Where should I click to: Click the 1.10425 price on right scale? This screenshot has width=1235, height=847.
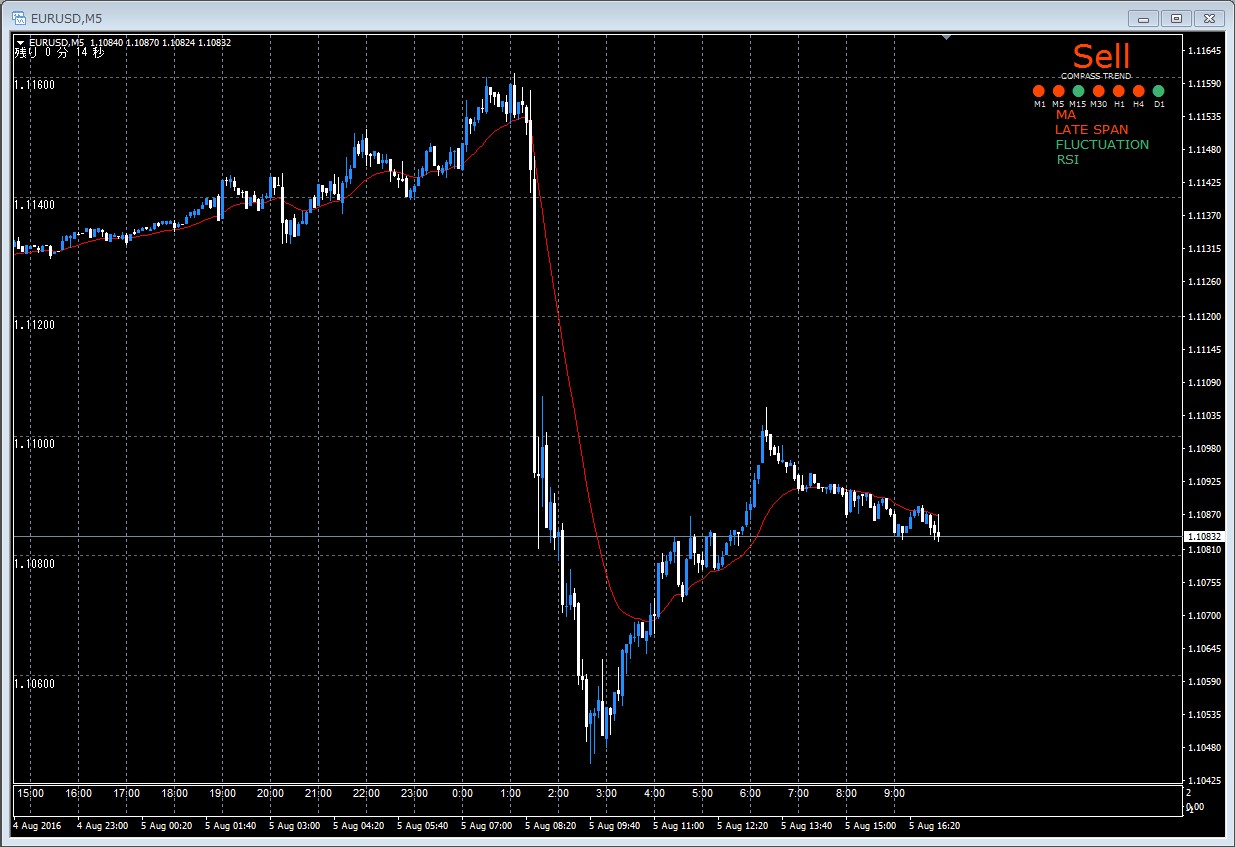pyautogui.click(x=1203, y=781)
